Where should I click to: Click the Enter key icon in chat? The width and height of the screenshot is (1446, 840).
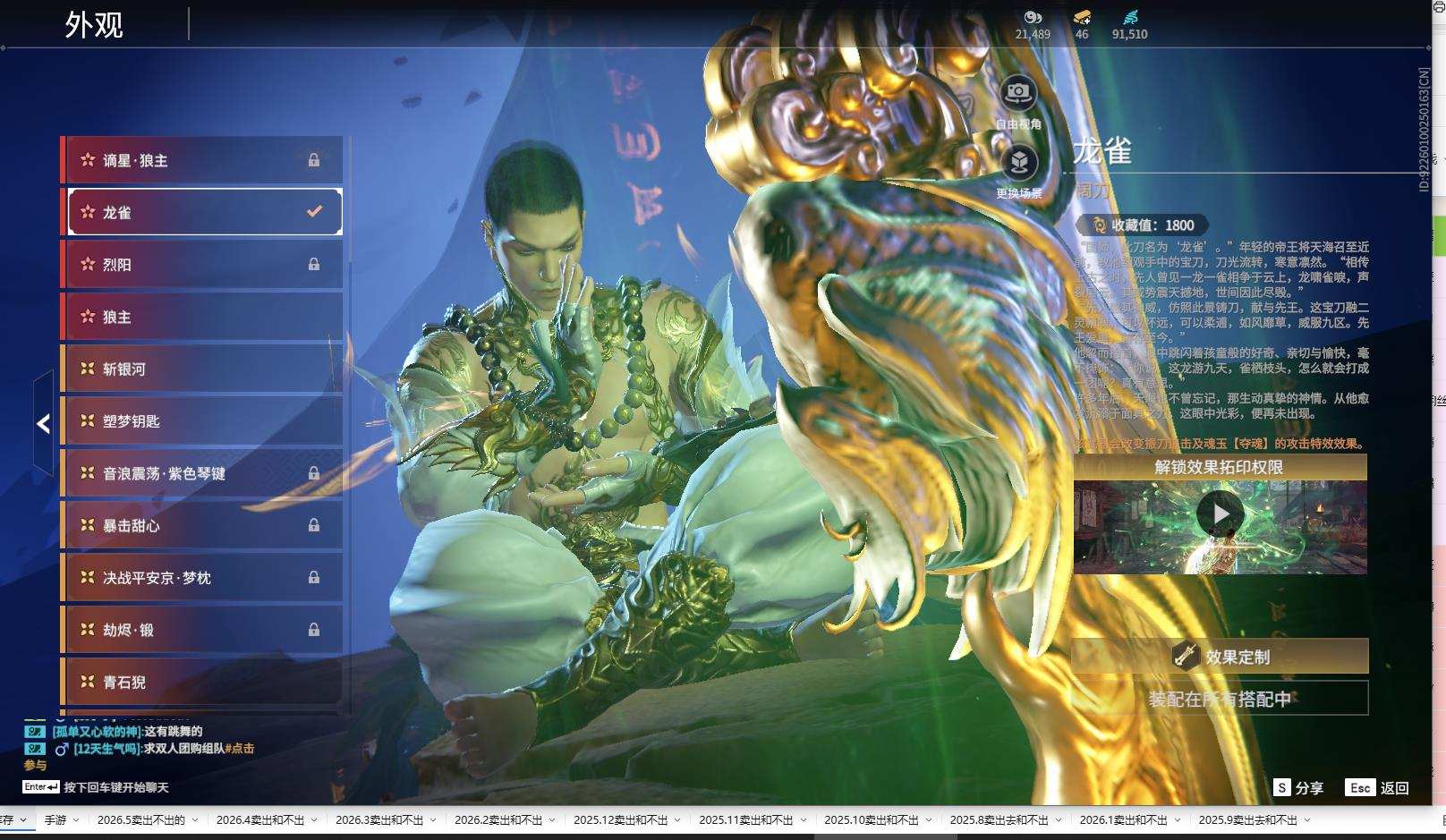coord(41,787)
